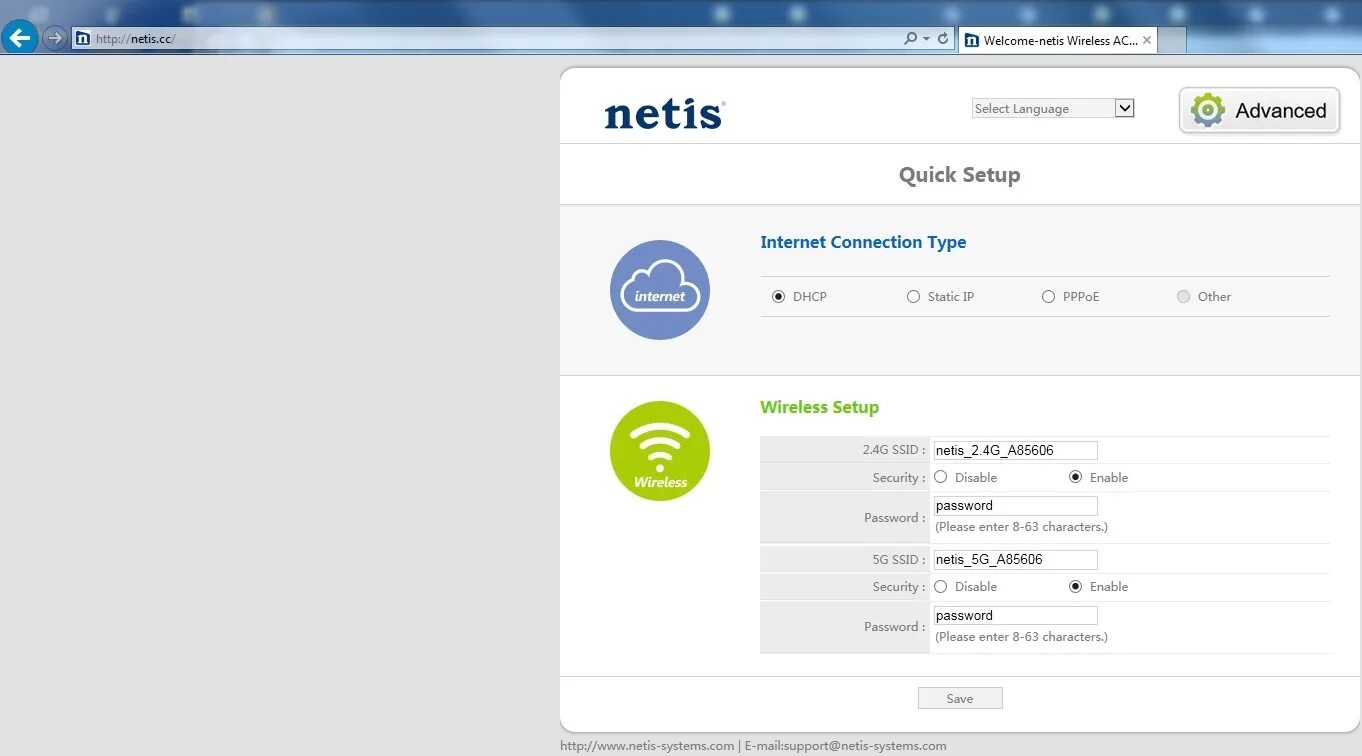Image resolution: width=1362 pixels, height=756 pixels.
Task: Disable security for 2.4G network
Action: click(x=940, y=477)
